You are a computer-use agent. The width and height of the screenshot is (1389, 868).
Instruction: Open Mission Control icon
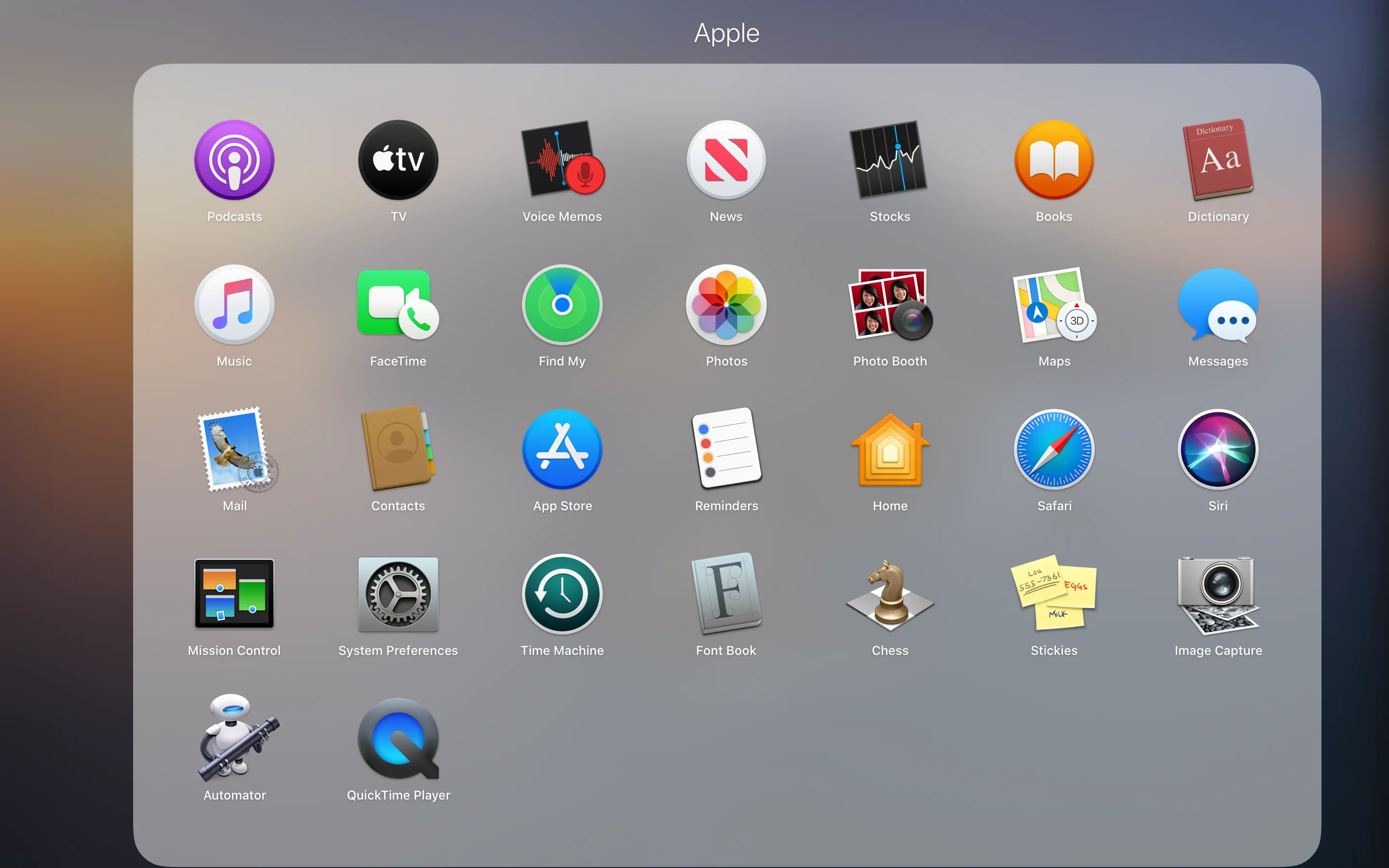234,594
